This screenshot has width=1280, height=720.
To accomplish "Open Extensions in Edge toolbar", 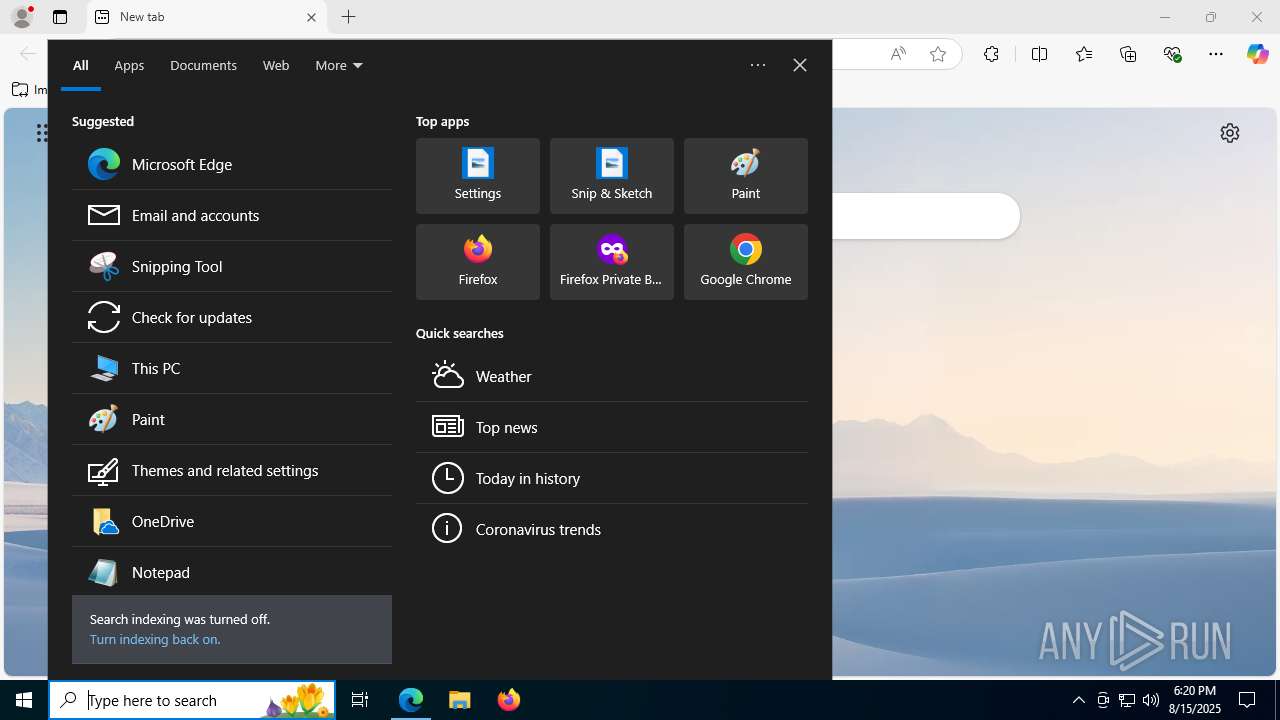I will click(991, 54).
